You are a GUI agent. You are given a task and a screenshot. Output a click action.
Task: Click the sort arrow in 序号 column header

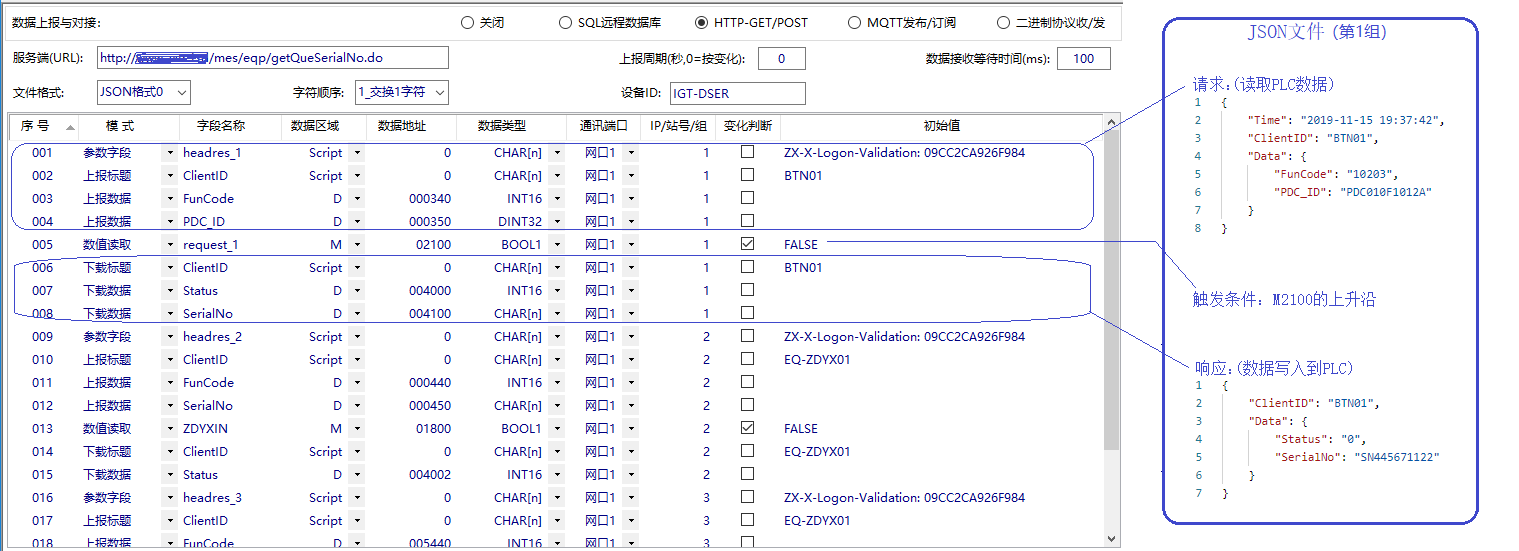pyautogui.click(x=70, y=127)
